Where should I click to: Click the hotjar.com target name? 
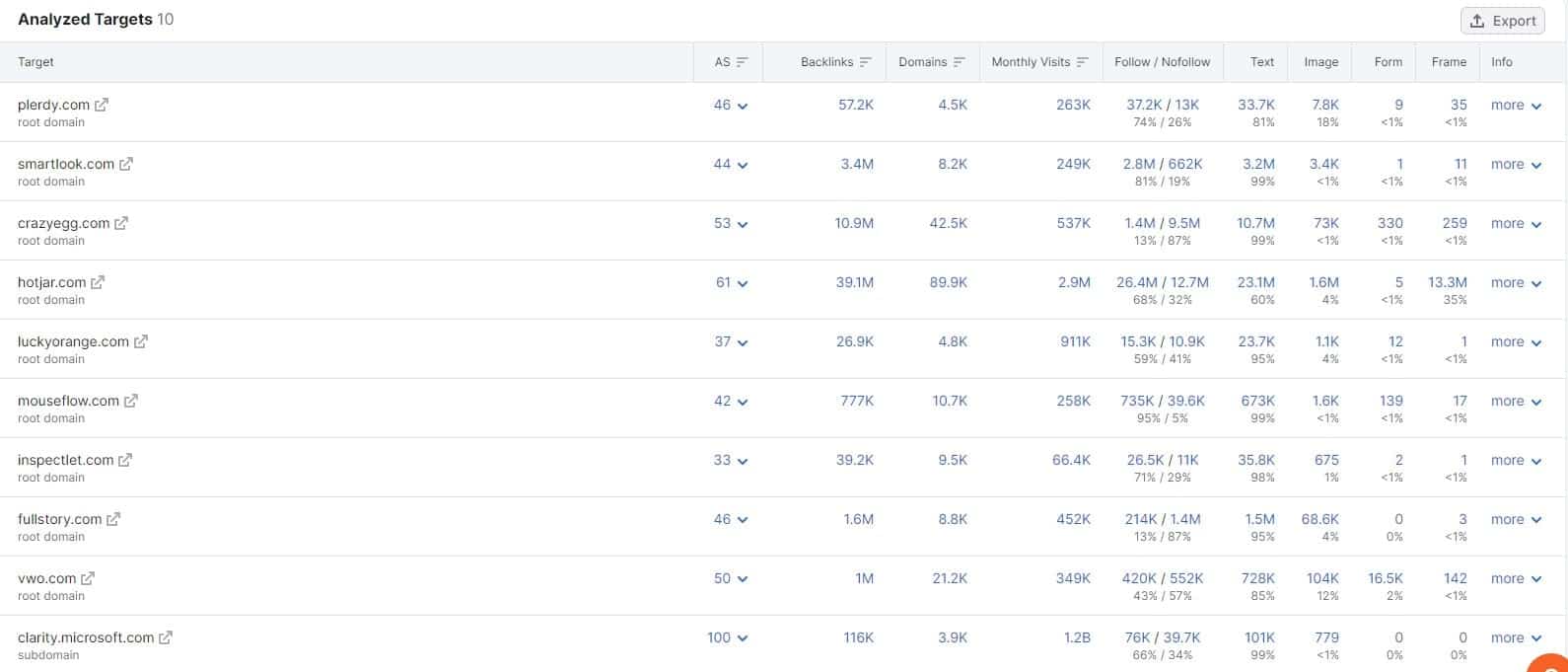coord(51,282)
